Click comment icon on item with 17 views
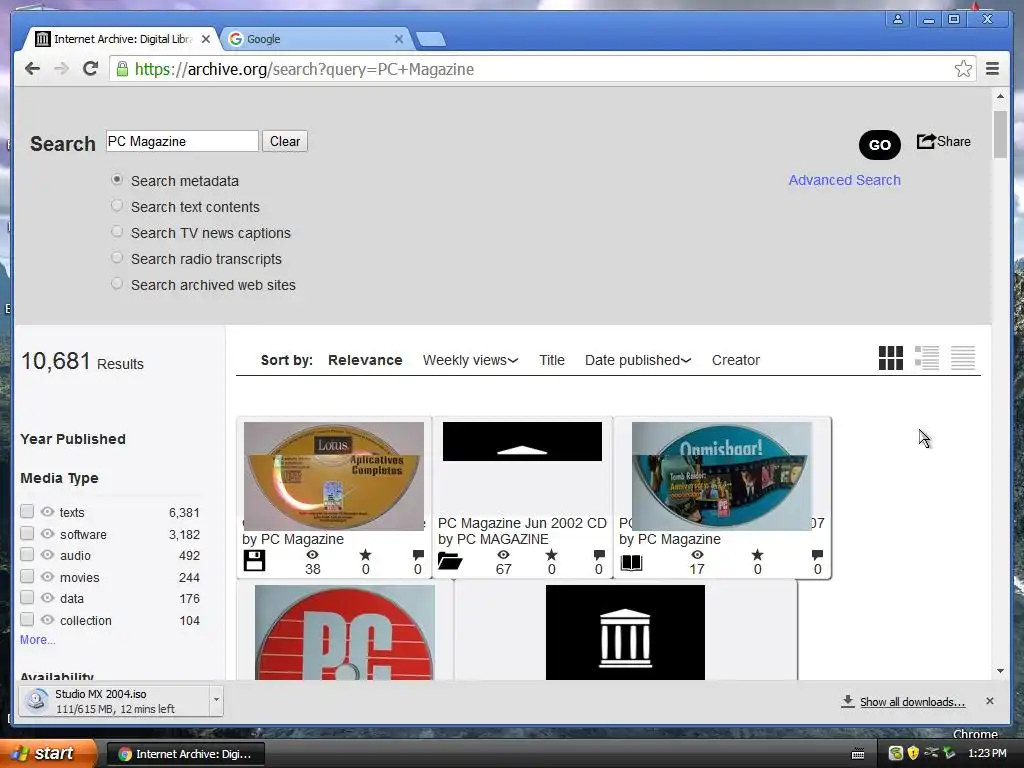The height and width of the screenshot is (768, 1024). click(817, 554)
